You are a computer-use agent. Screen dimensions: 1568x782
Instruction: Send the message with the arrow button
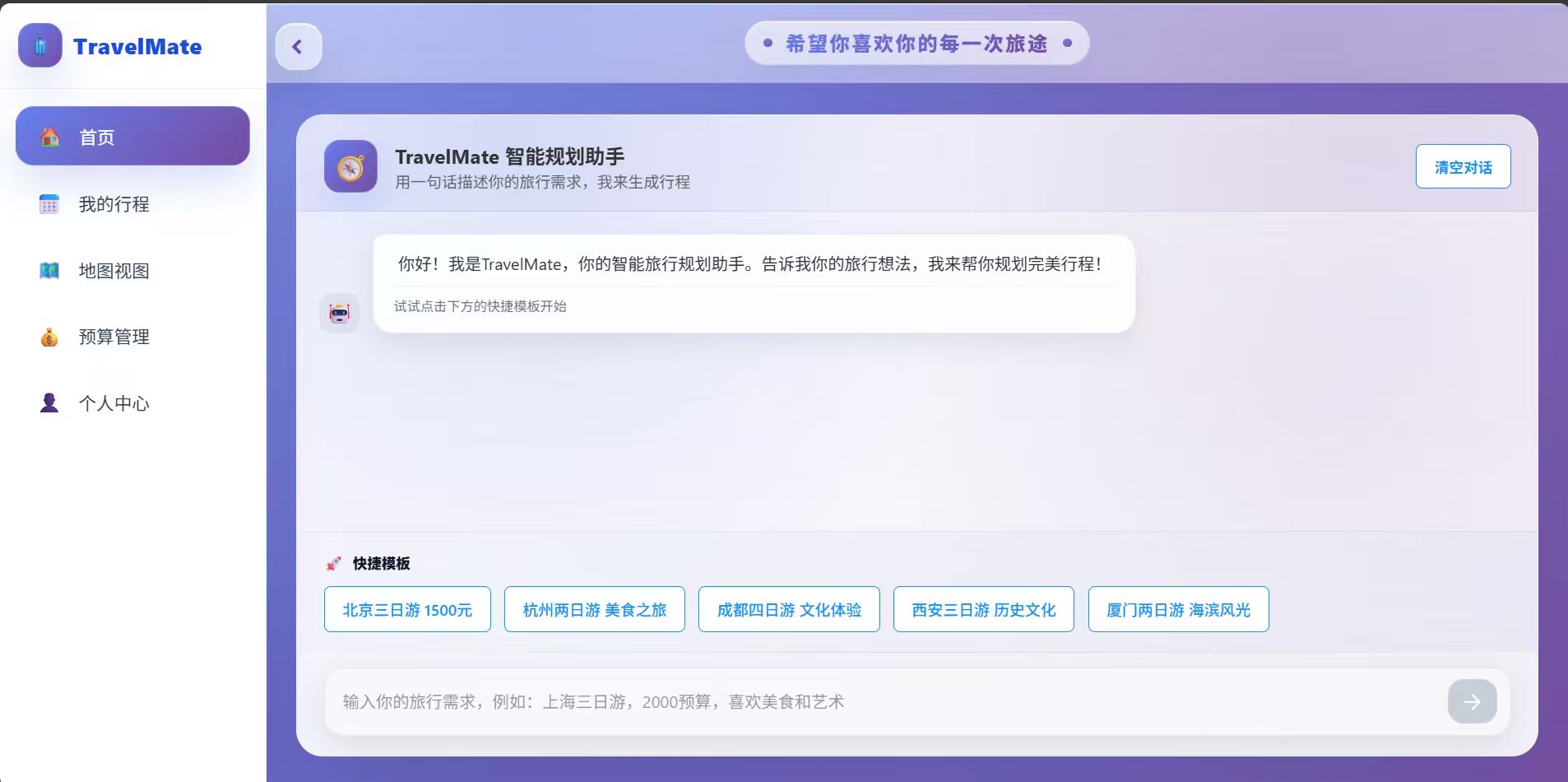point(1472,701)
